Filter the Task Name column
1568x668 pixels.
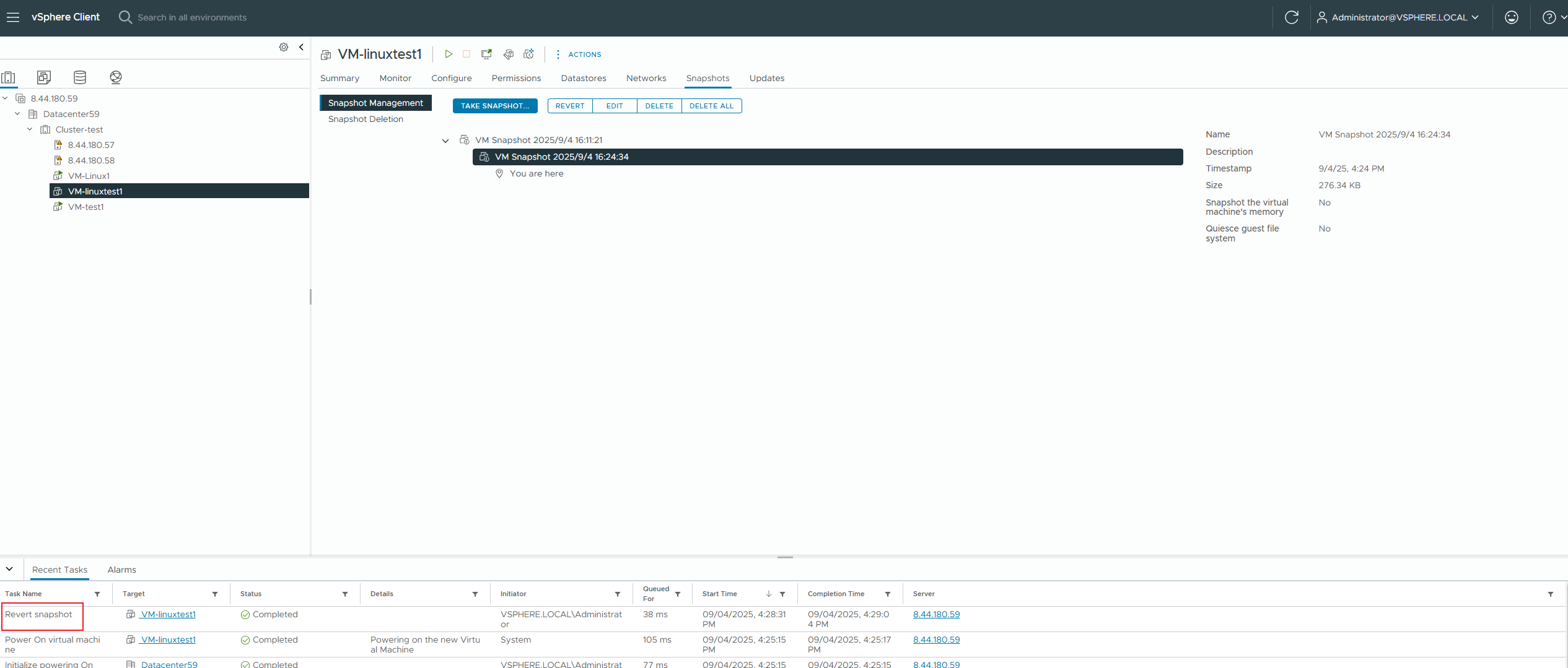tap(97, 594)
